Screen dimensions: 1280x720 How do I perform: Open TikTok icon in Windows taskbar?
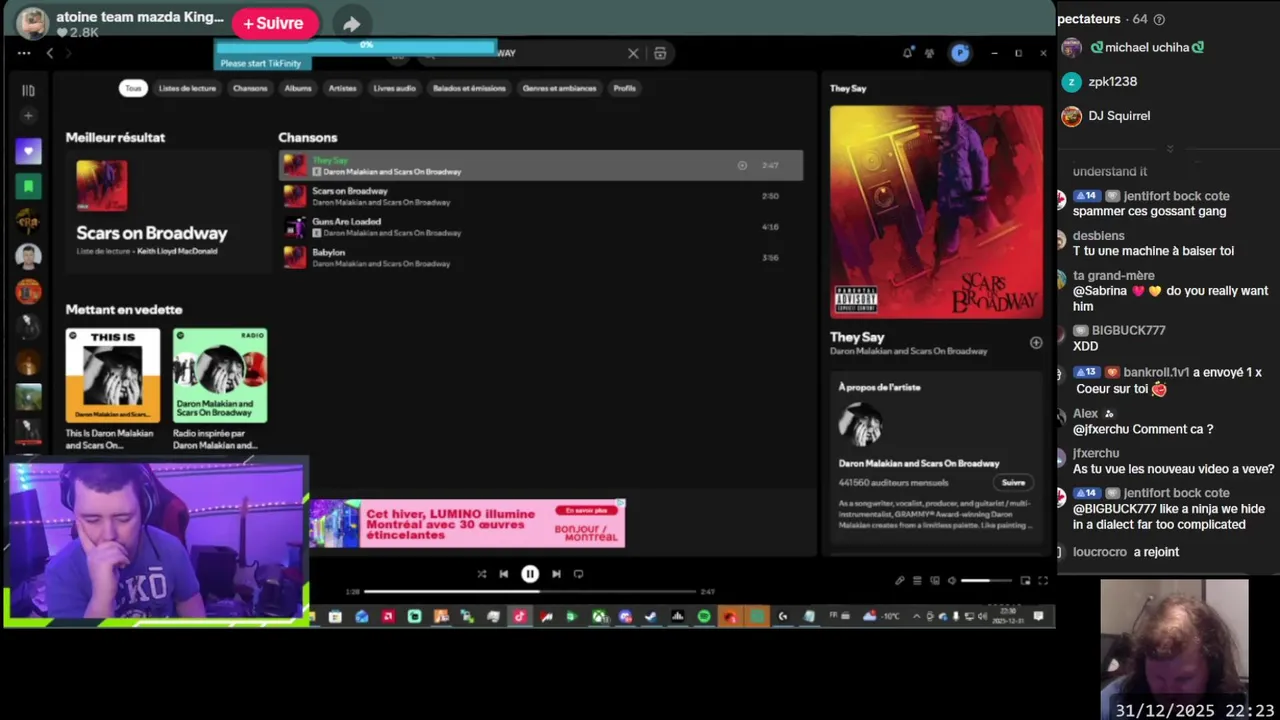tap(519, 617)
